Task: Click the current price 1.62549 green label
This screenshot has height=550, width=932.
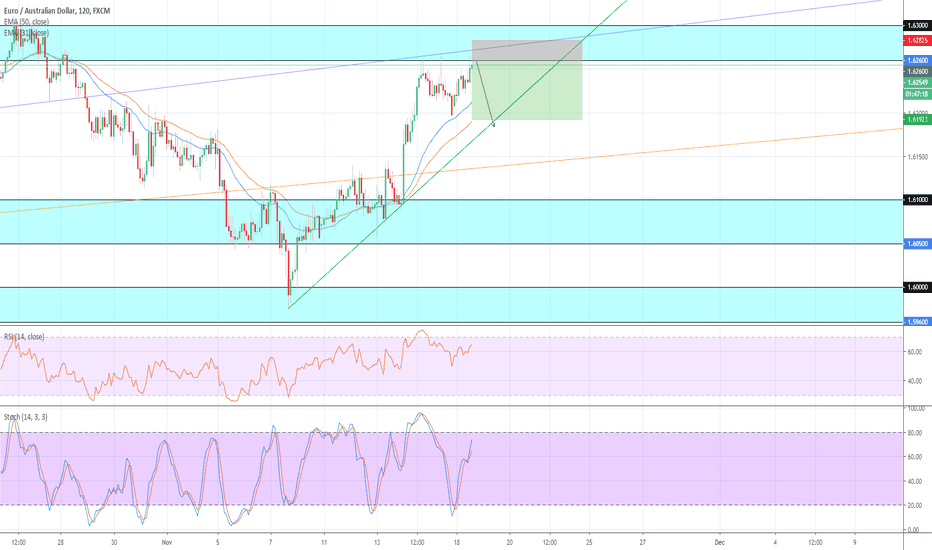Action: [x=915, y=83]
